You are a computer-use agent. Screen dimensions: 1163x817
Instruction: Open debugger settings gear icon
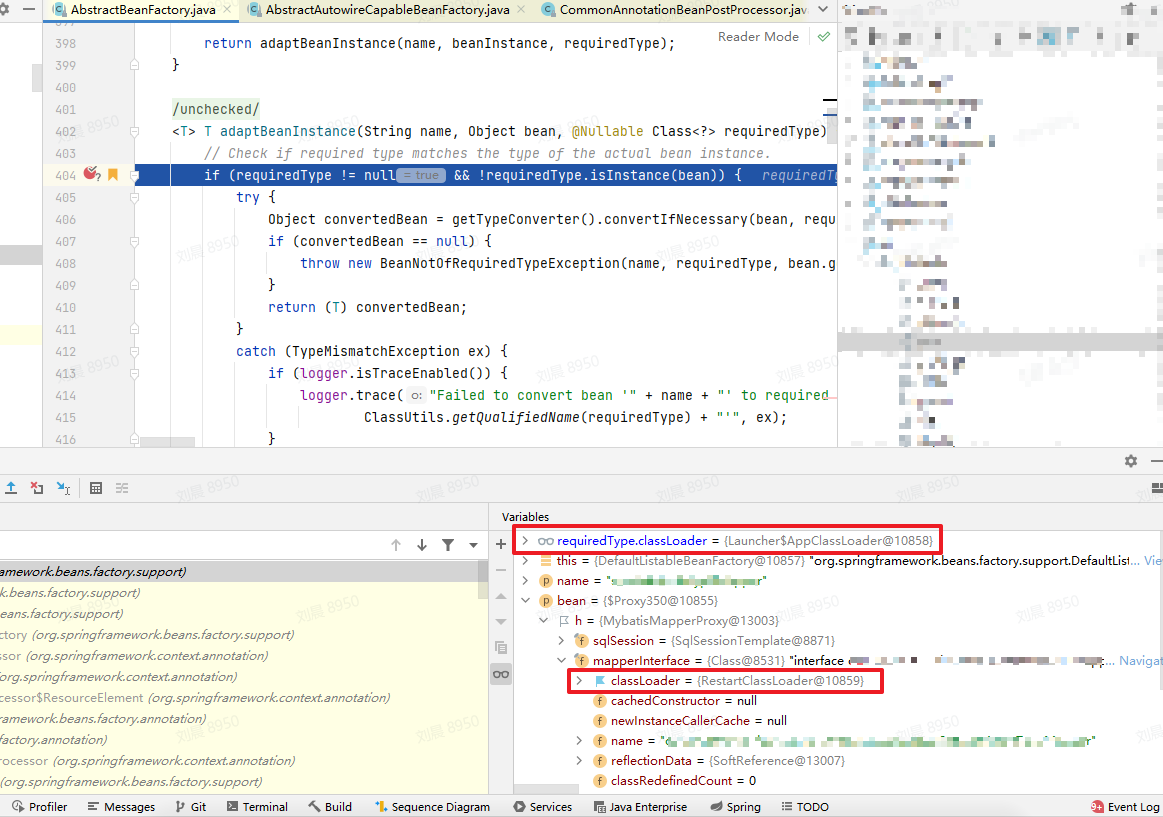[1130, 461]
